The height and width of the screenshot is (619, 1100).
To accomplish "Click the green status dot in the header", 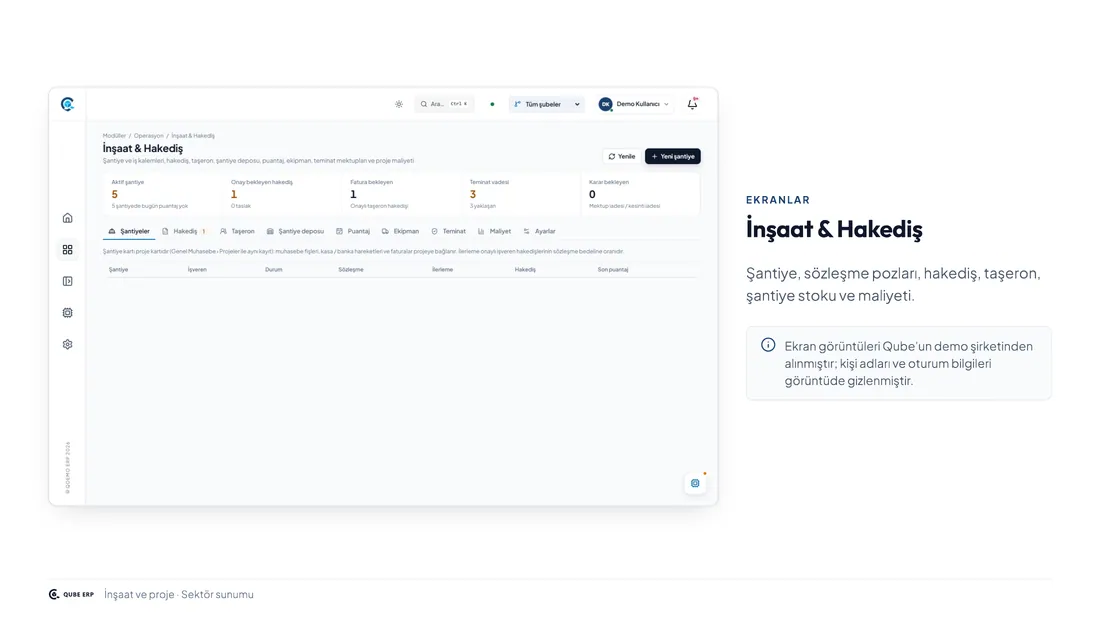I will [x=492, y=105].
